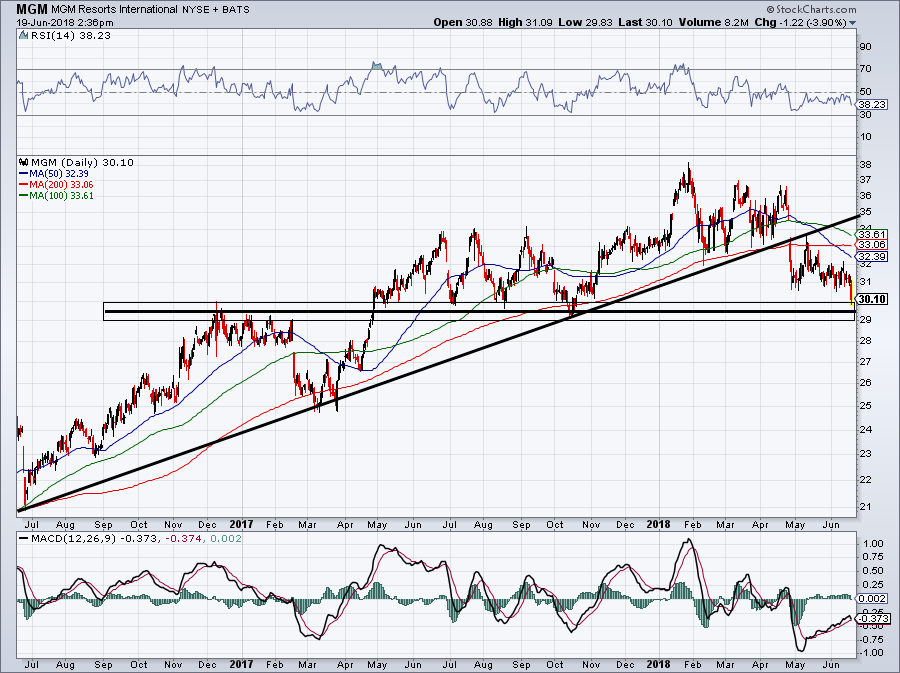The image size is (900, 673).
Task: Click the 38 label on the price axis
Action: 865,165
